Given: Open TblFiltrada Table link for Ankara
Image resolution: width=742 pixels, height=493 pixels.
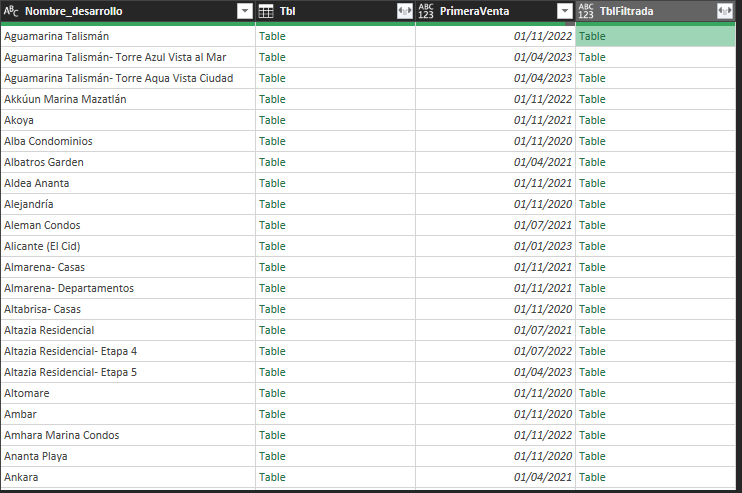Looking at the screenshot, I should [x=592, y=477].
